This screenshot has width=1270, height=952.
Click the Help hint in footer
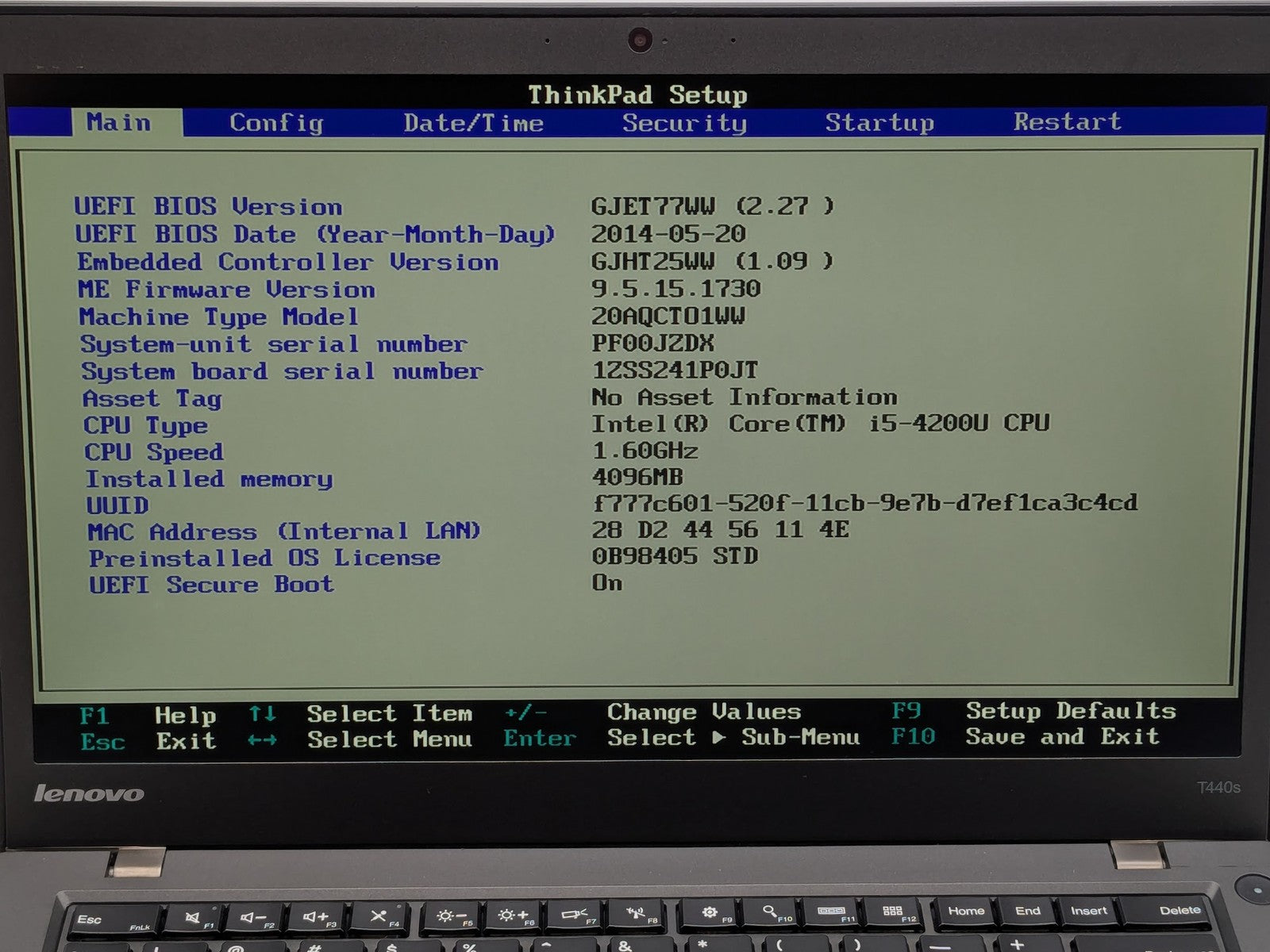pyautogui.click(x=186, y=716)
